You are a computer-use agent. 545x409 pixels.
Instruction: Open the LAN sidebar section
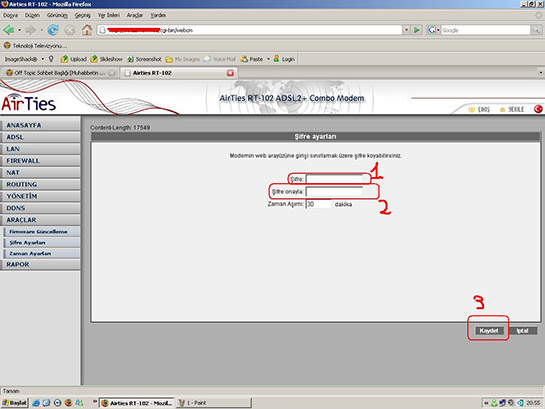(40, 149)
